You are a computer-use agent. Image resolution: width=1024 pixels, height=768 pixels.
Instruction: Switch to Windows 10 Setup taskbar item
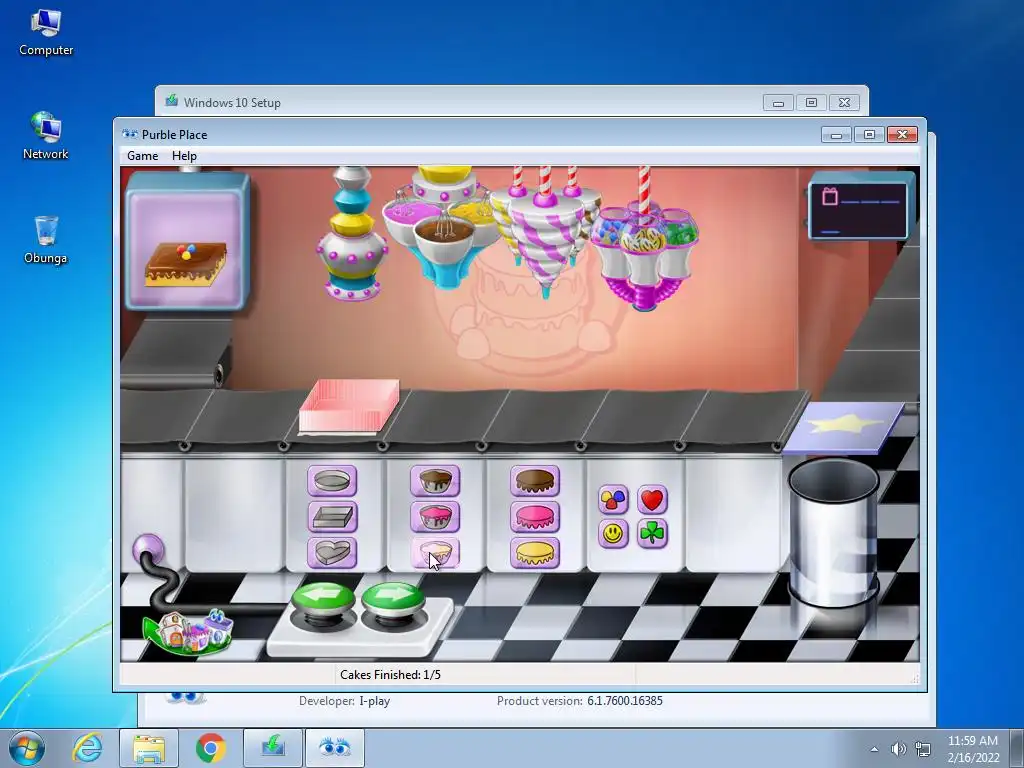click(x=273, y=748)
